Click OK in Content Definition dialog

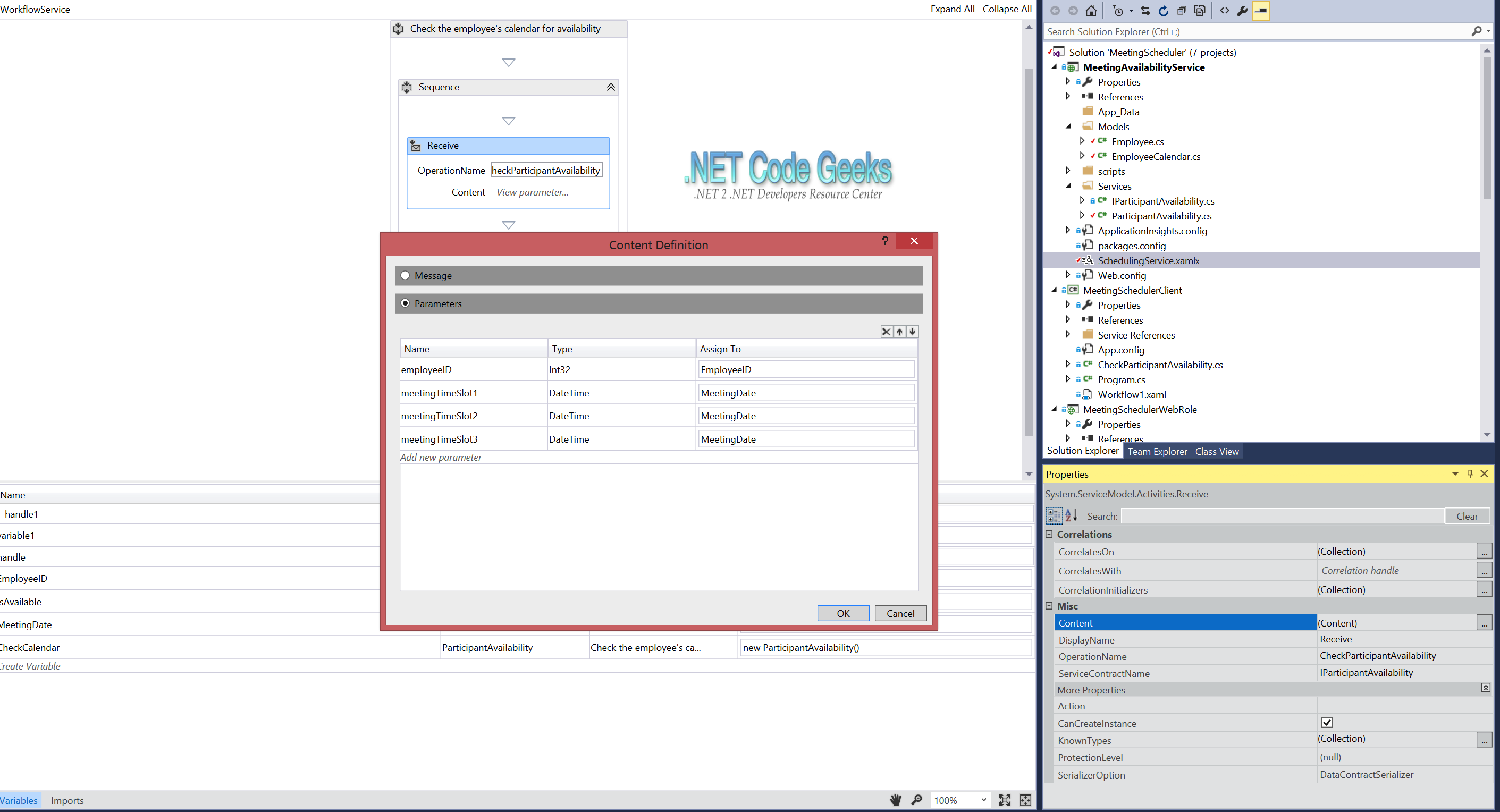click(842, 613)
